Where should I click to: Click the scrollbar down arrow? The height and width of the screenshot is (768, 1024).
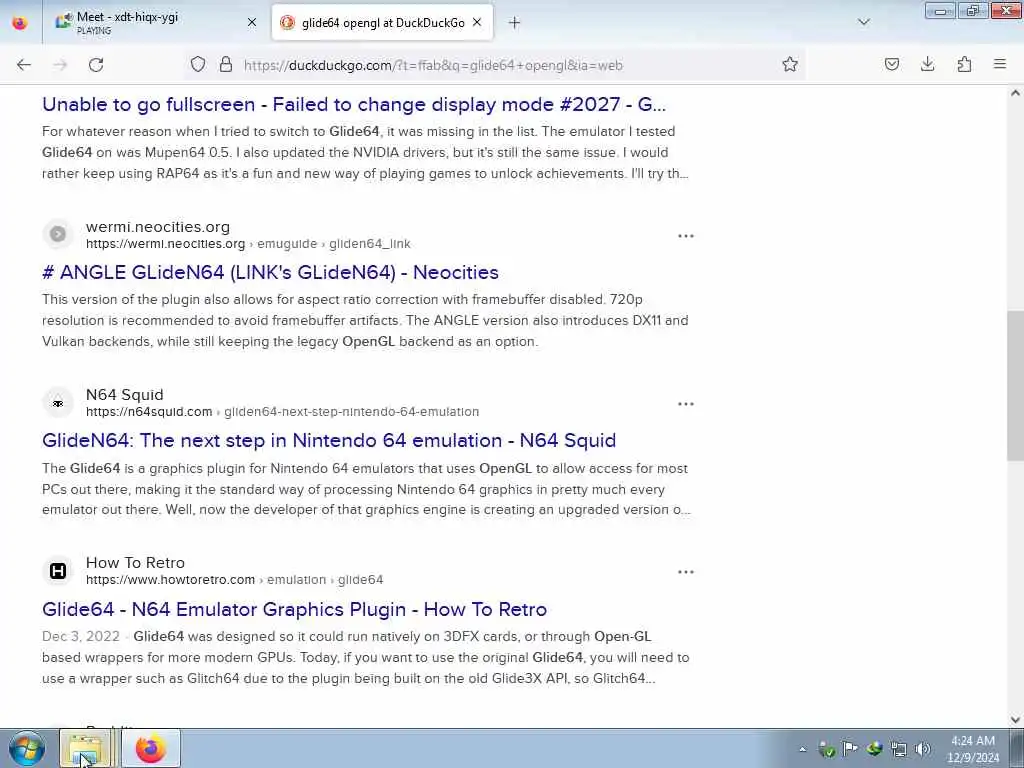pyautogui.click(x=1015, y=720)
